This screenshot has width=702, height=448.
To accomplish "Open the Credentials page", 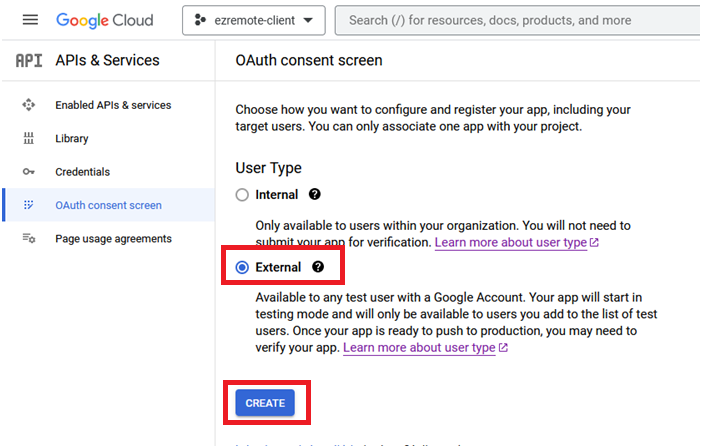I will tap(82, 172).
